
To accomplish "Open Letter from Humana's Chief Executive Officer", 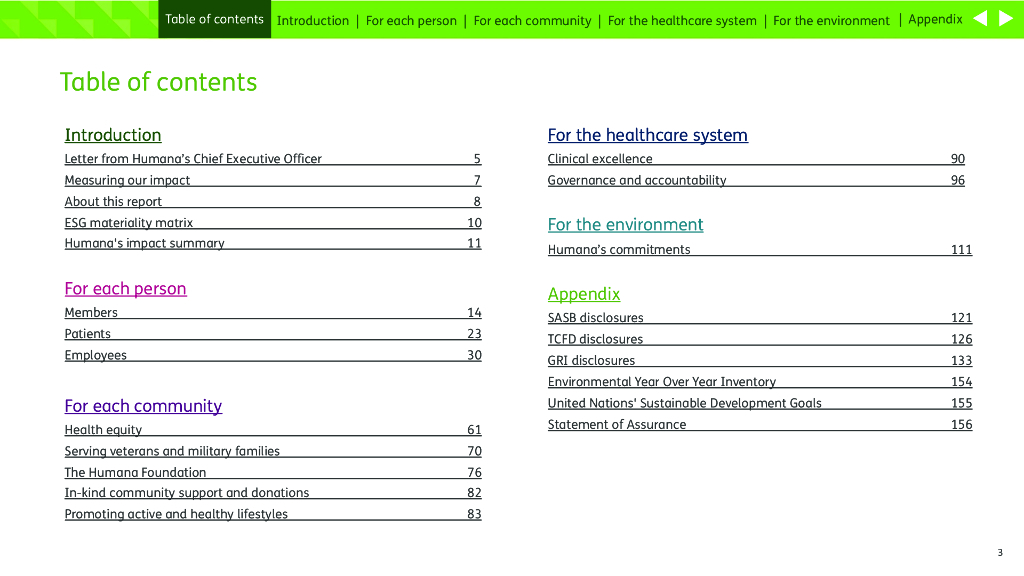I will (273, 159).
